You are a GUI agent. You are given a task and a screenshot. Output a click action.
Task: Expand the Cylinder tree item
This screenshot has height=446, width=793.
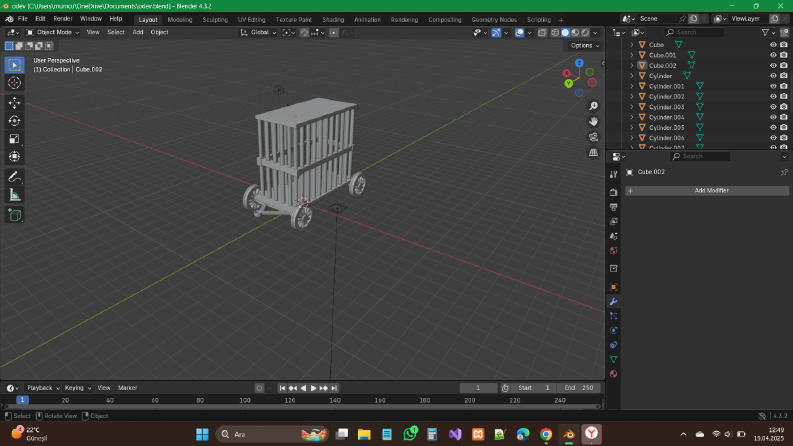pos(632,76)
